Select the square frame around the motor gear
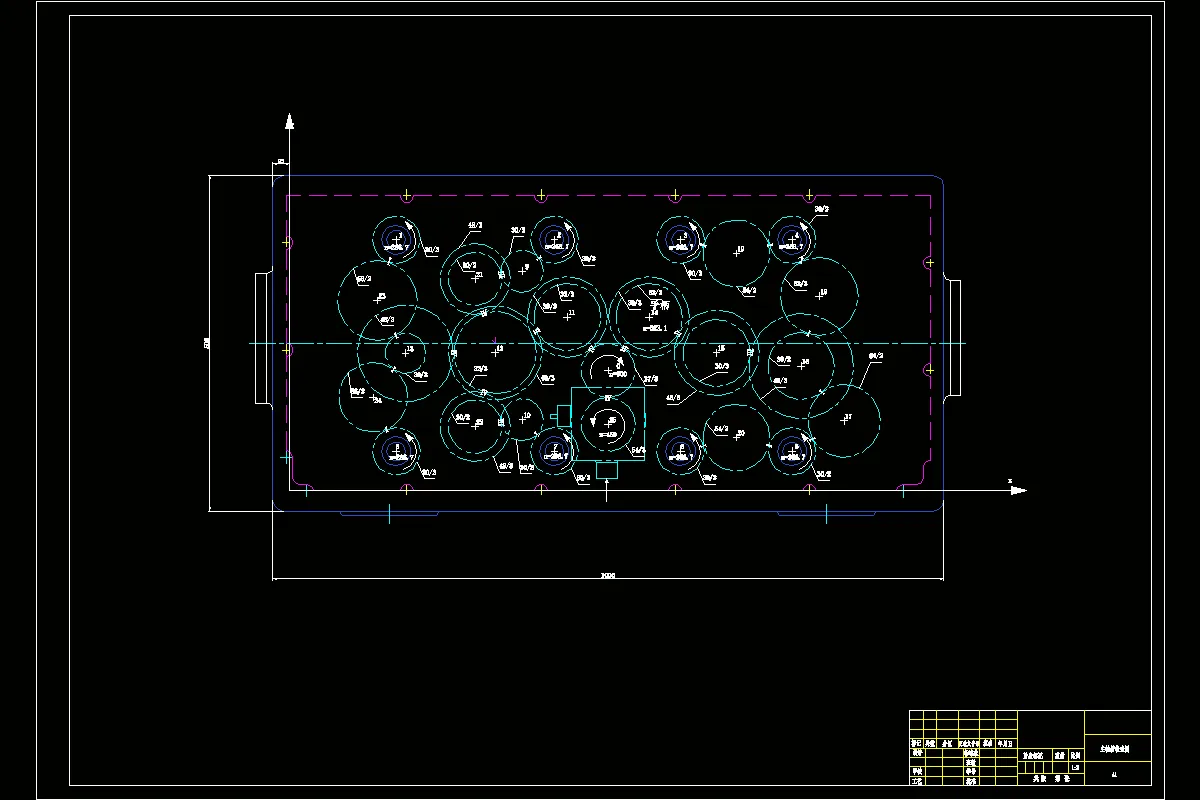 (608, 424)
